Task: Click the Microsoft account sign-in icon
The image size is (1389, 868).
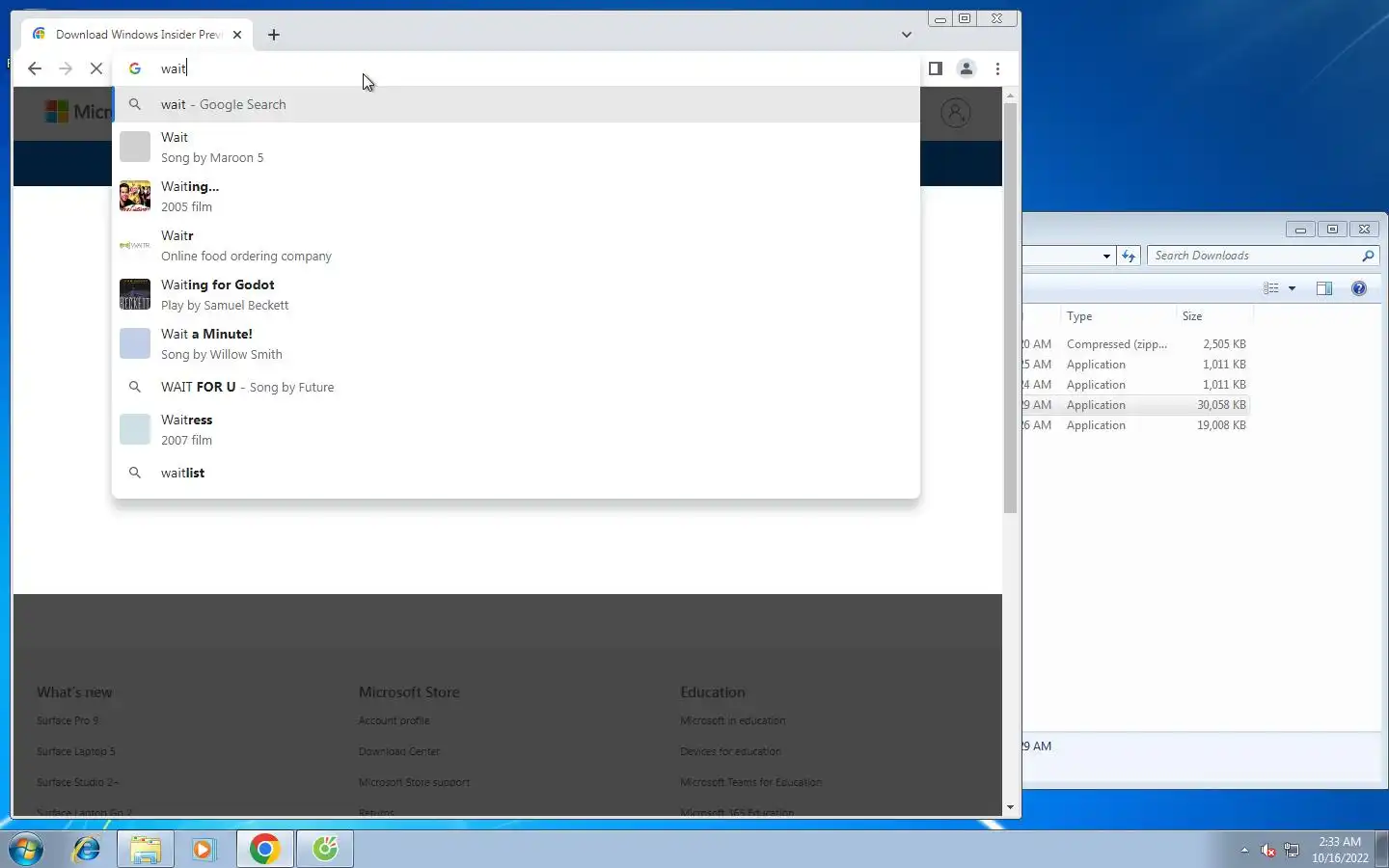Action: click(x=955, y=113)
